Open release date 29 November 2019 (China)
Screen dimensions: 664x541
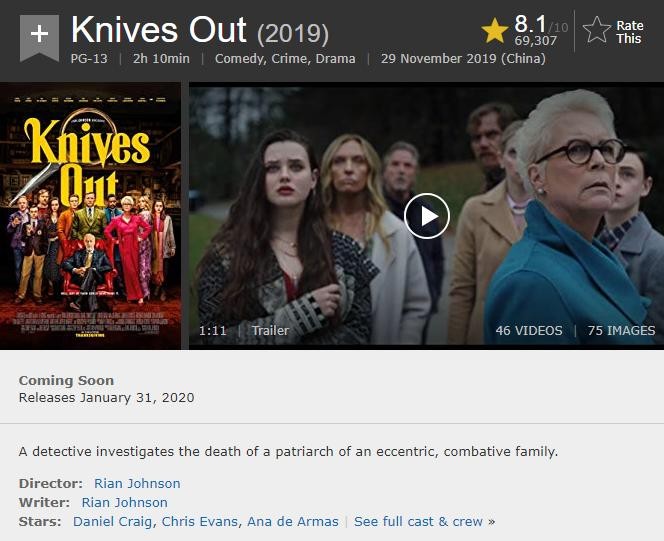(x=463, y=58)
